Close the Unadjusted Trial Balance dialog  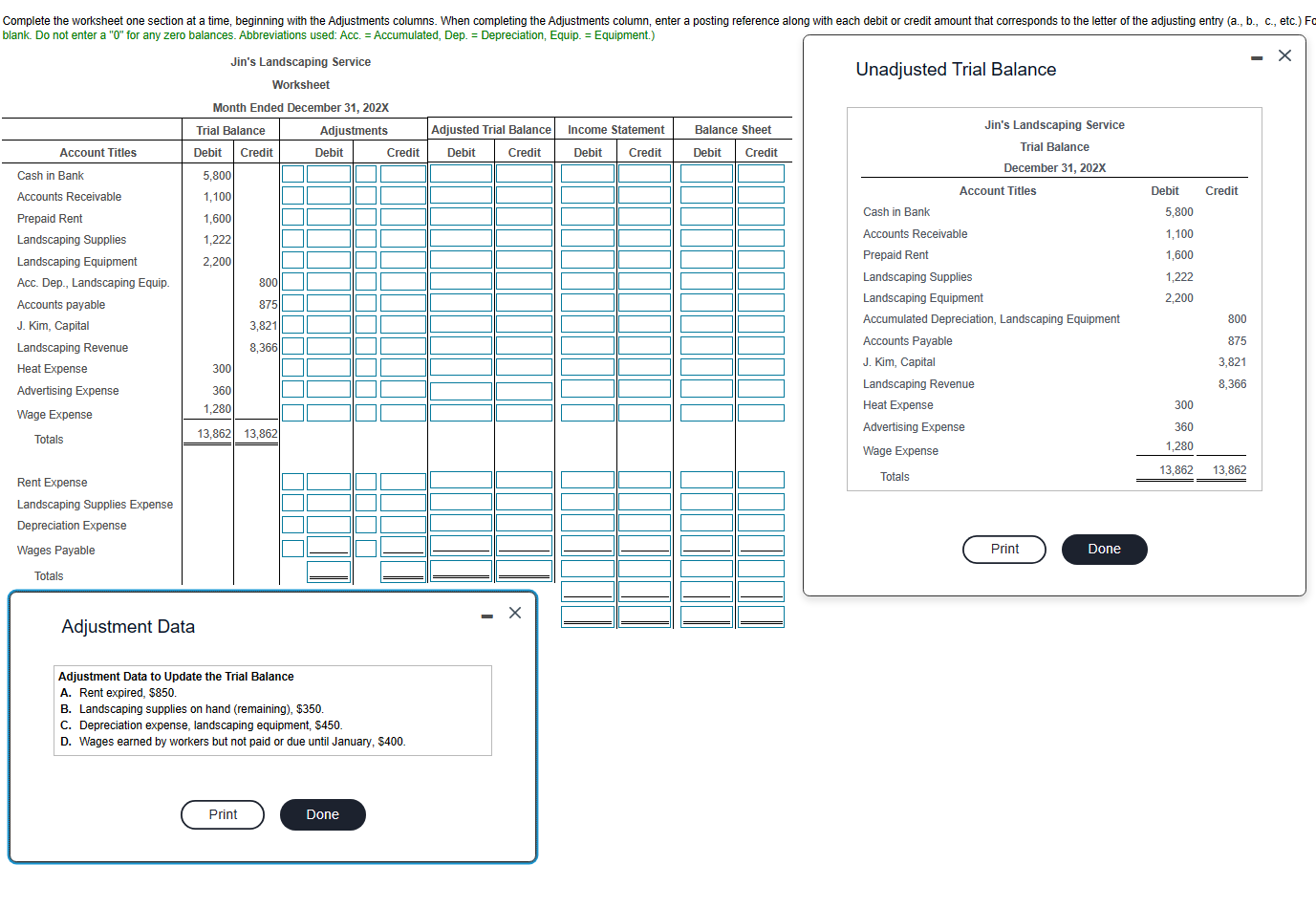pos(1284,55)
